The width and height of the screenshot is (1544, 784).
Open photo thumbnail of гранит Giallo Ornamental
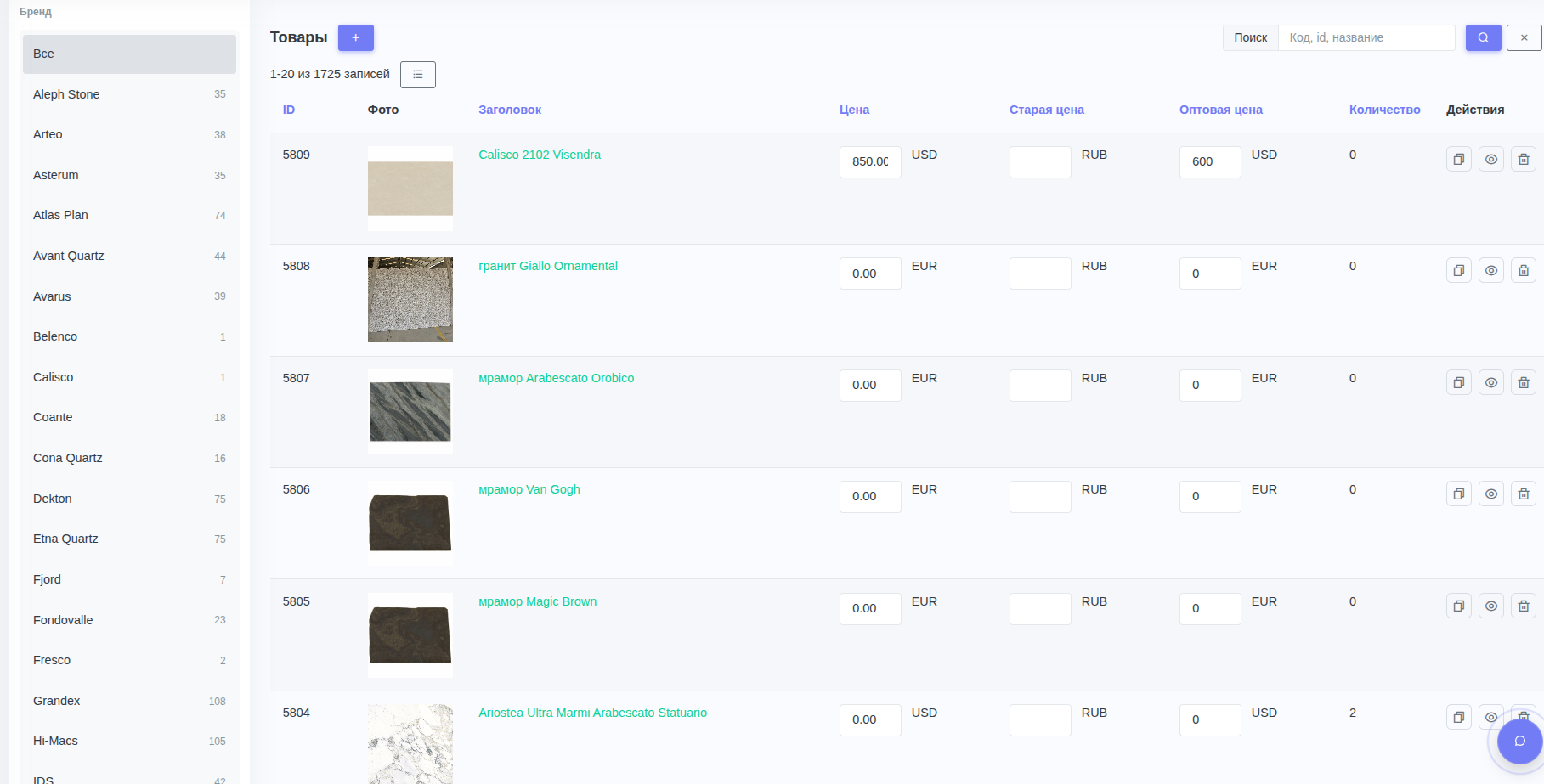(410, 300)
